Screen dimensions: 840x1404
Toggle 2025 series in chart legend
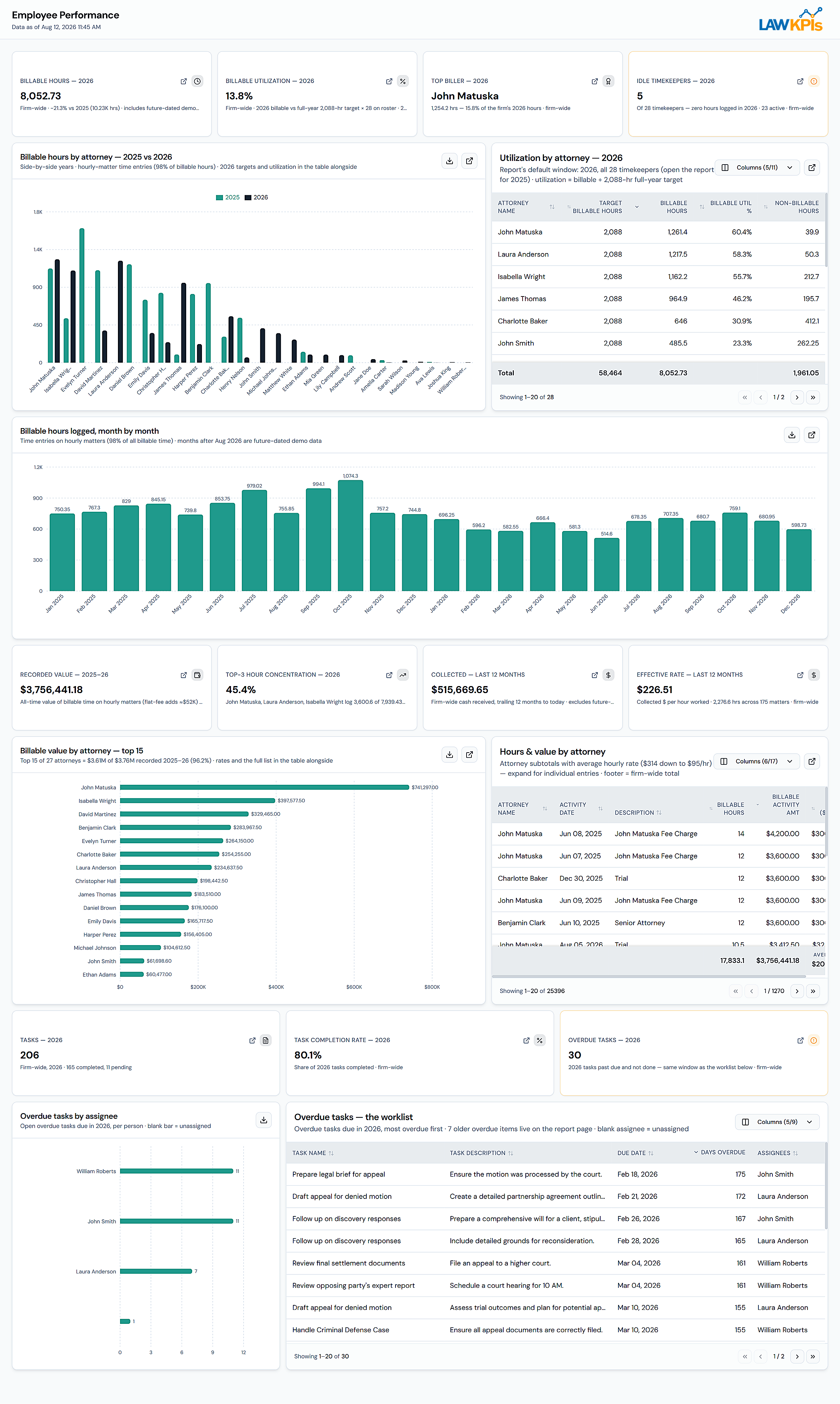(227, 197)
